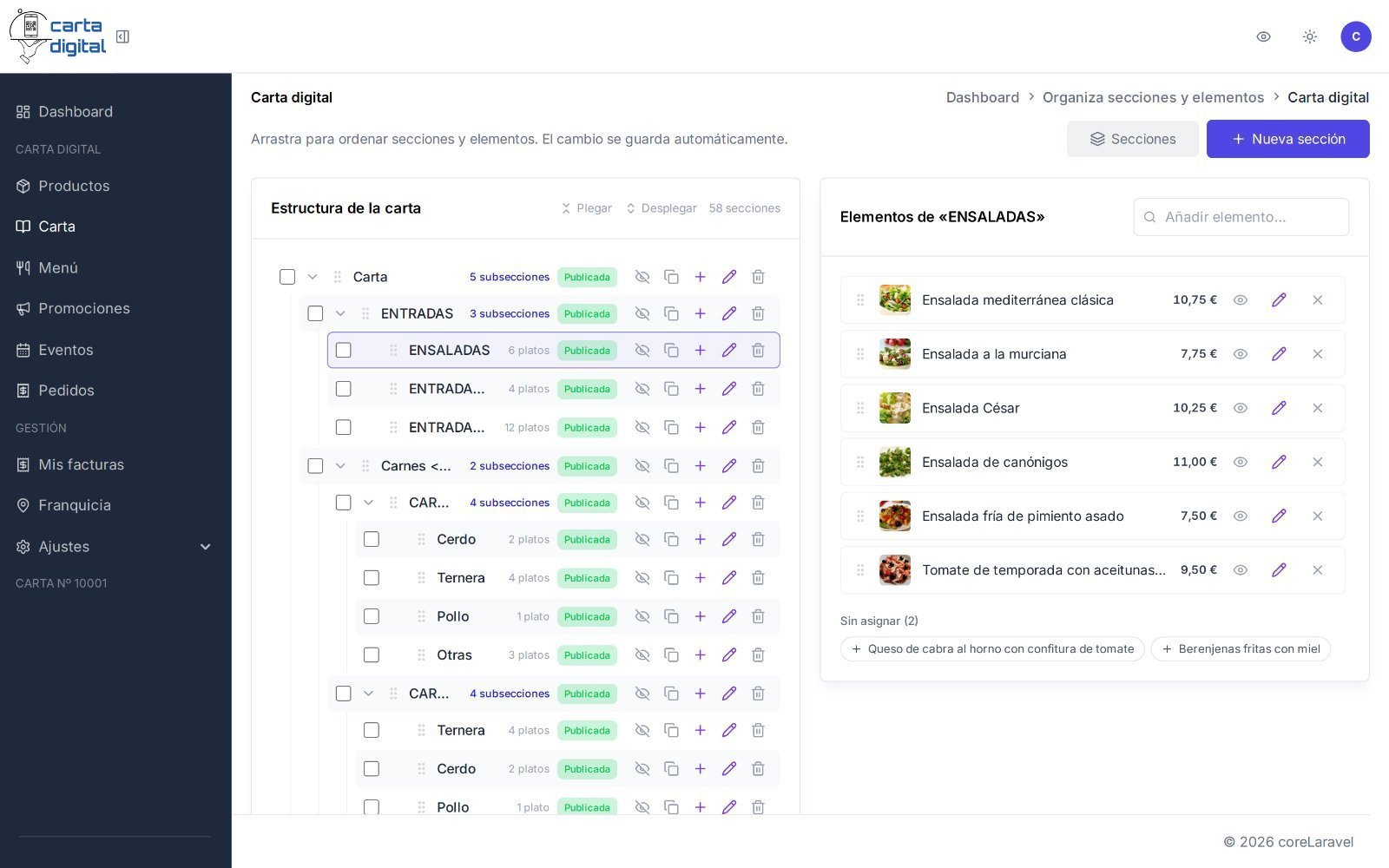
Task: Collapse the ENTRADAS node
Action: point(340,313)
